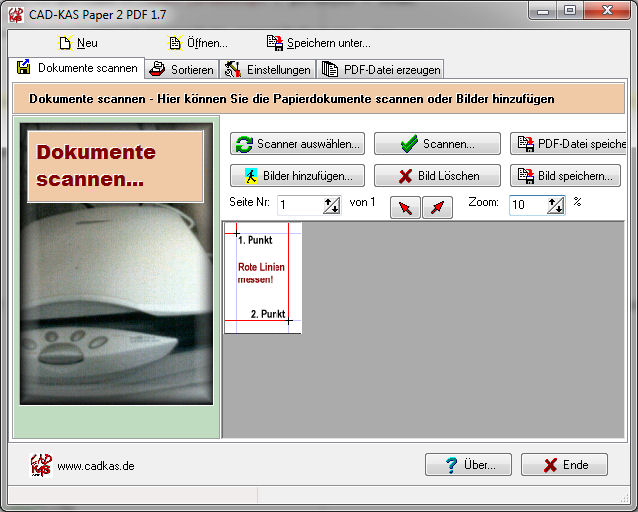Select the scanned page thumbnail preview

pyautogui.click(x=262, y=278)
